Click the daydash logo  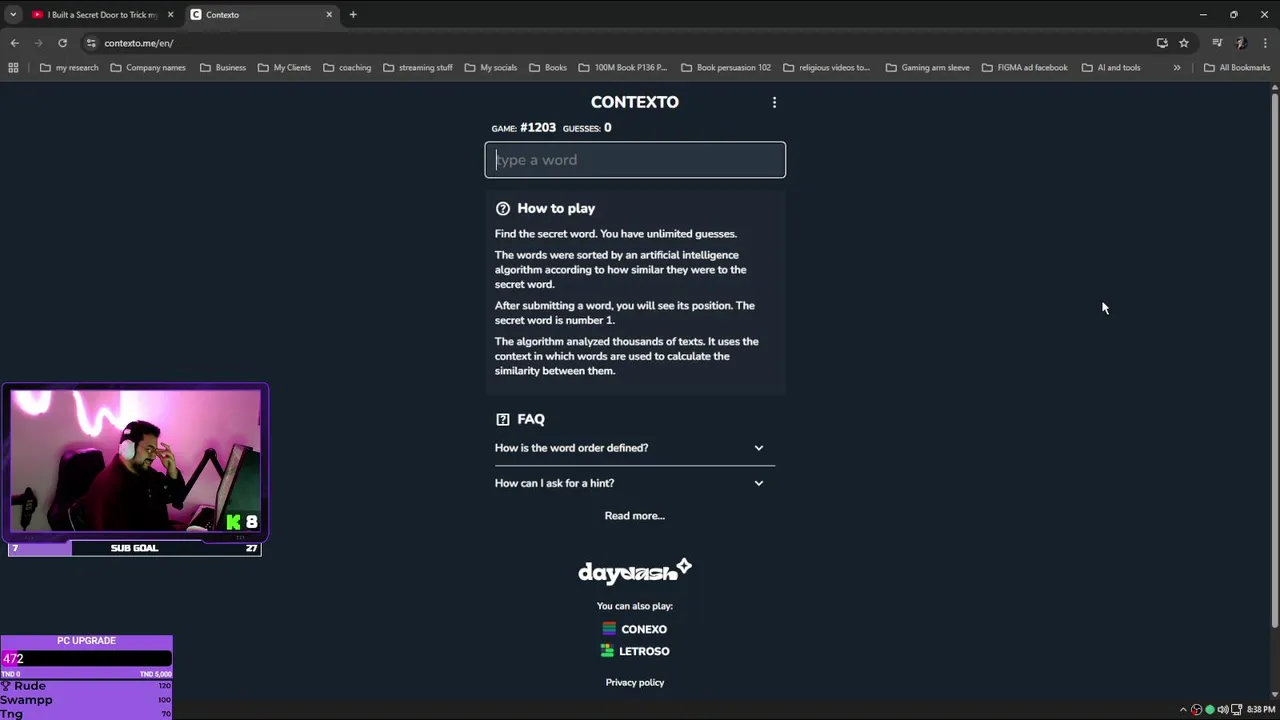pyautogui.click(x=634, y=572)
